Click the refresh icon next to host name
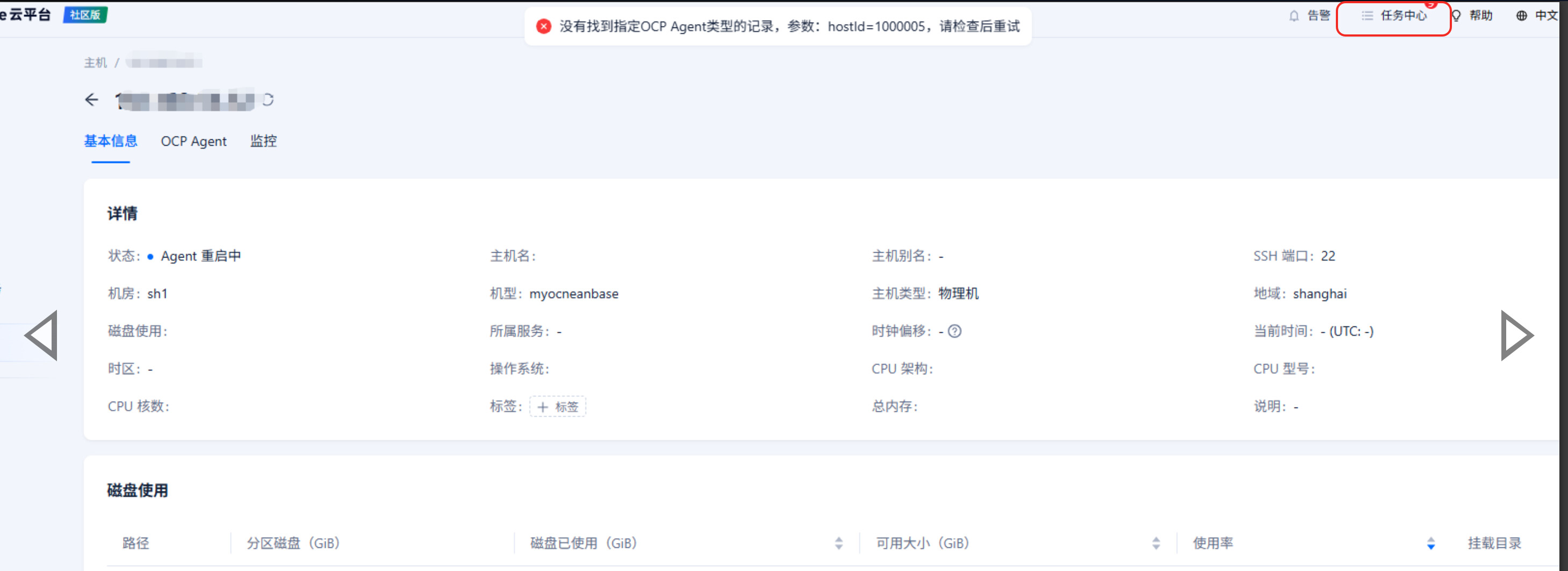The width and height of the screenshot is (1568, 571). [x=268, y=100]
